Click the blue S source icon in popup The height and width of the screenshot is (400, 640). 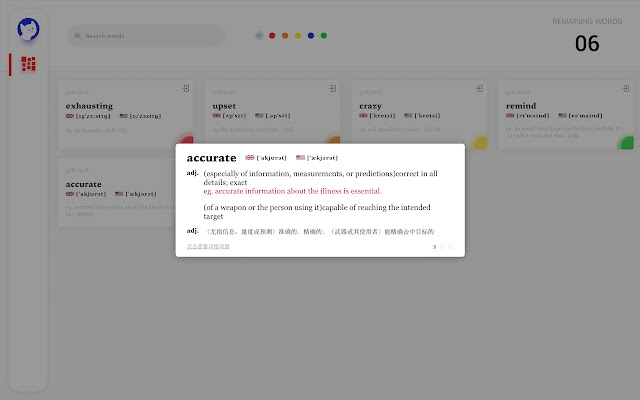[x=434, y=247]
